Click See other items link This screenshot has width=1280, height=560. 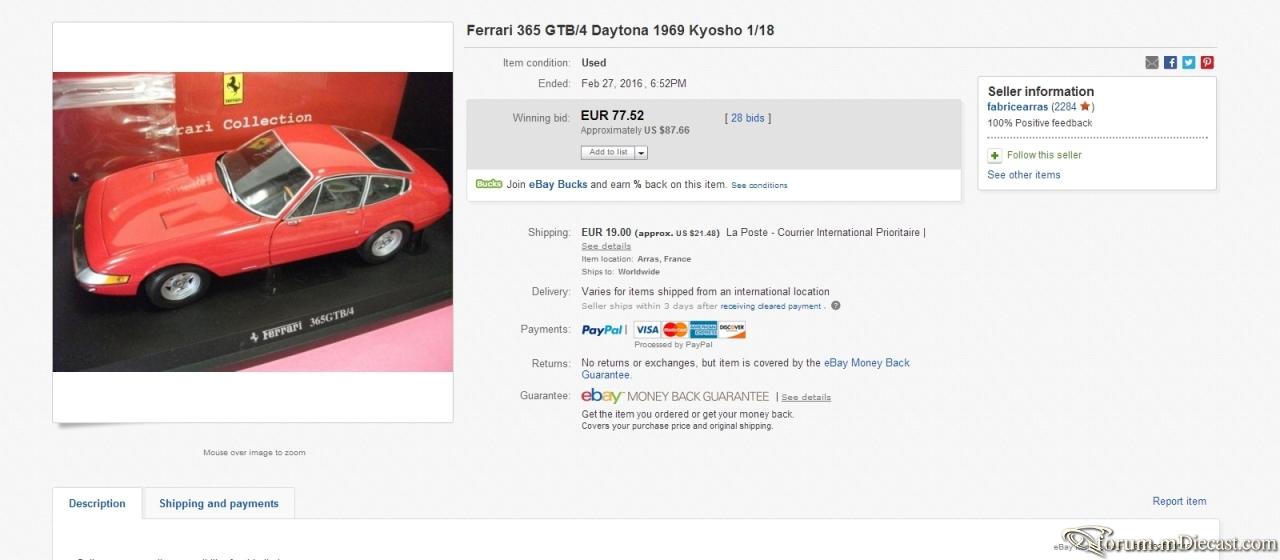coord(1024,175)
